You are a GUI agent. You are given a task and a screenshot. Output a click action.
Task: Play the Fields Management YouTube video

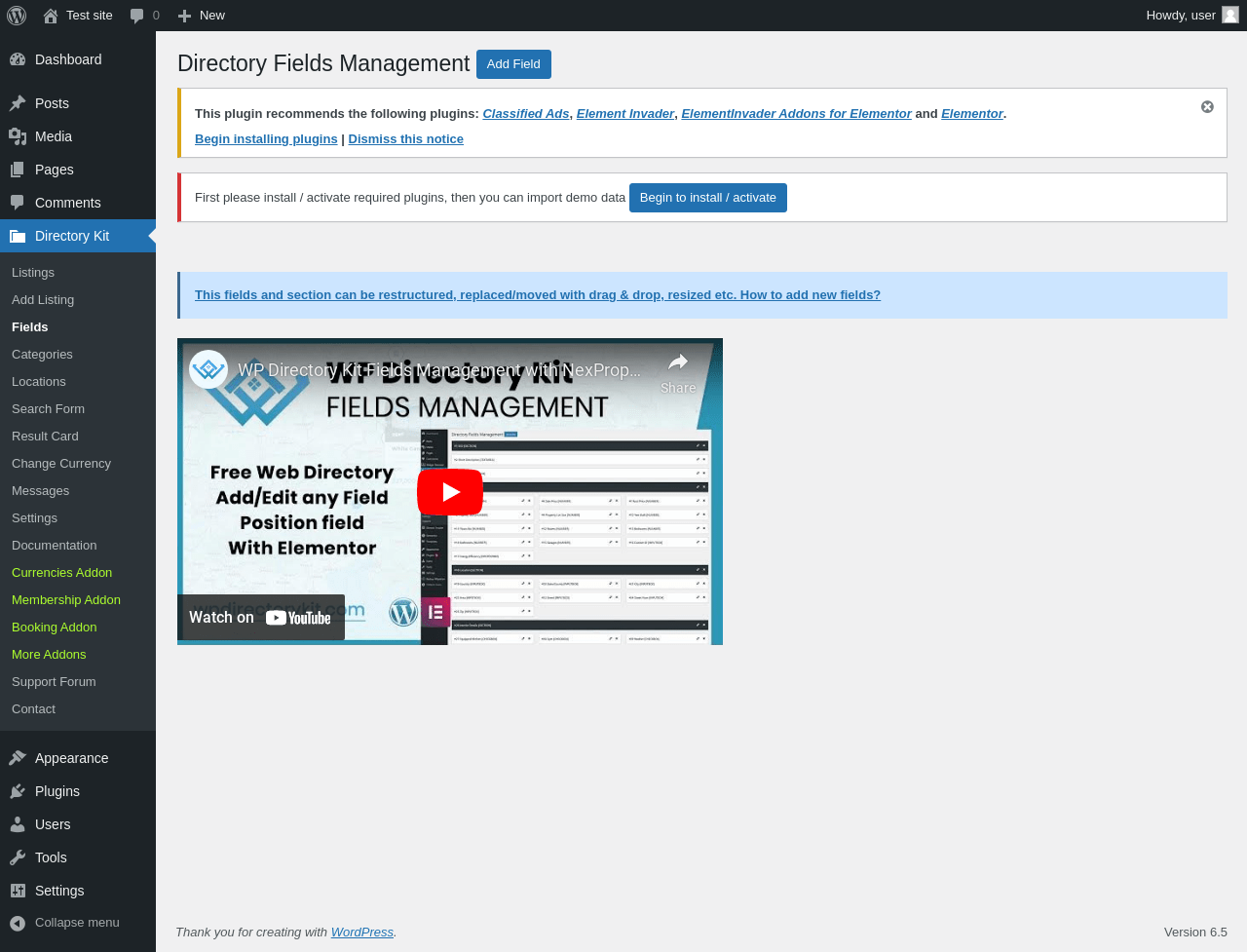click(x=450, y=492)
